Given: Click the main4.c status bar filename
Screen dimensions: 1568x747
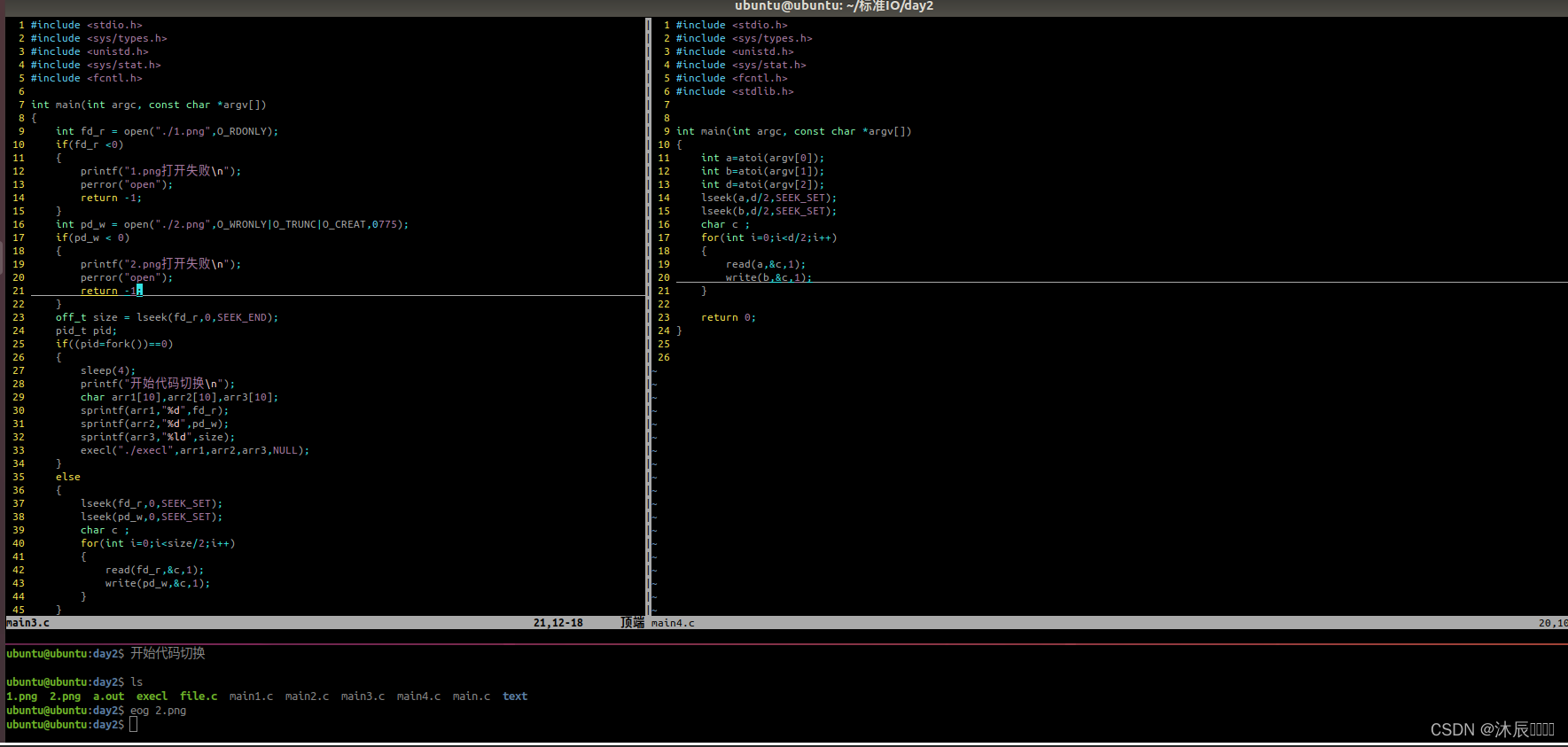Looking at the screenshot, I should click(x=673, y=623).
